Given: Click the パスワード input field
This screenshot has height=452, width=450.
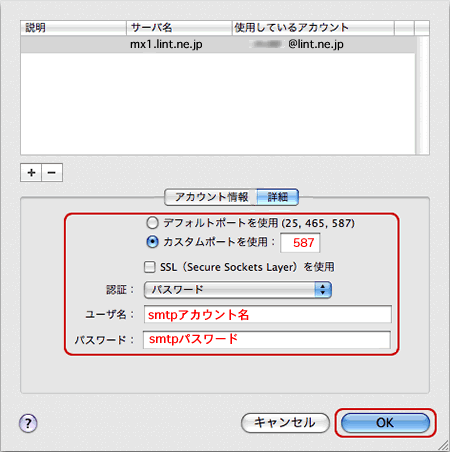Looking at the screenshot, I should click(267, 339).
